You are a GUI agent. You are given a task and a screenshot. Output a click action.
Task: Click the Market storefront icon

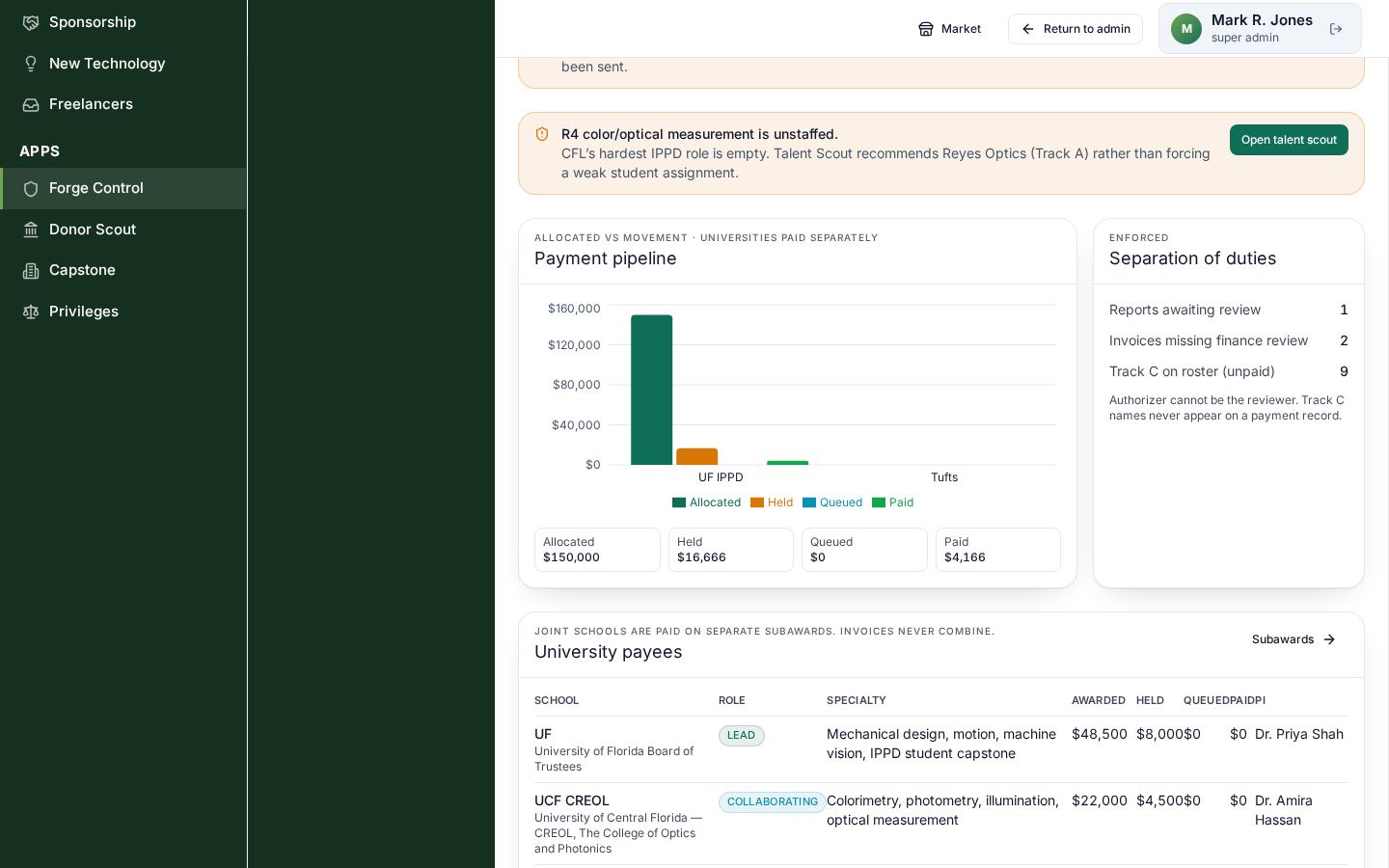[926, 29]
